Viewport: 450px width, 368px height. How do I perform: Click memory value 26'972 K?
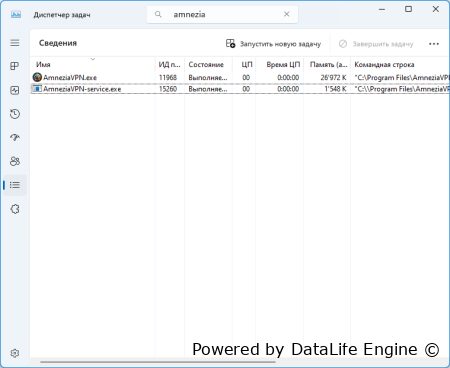333,77
